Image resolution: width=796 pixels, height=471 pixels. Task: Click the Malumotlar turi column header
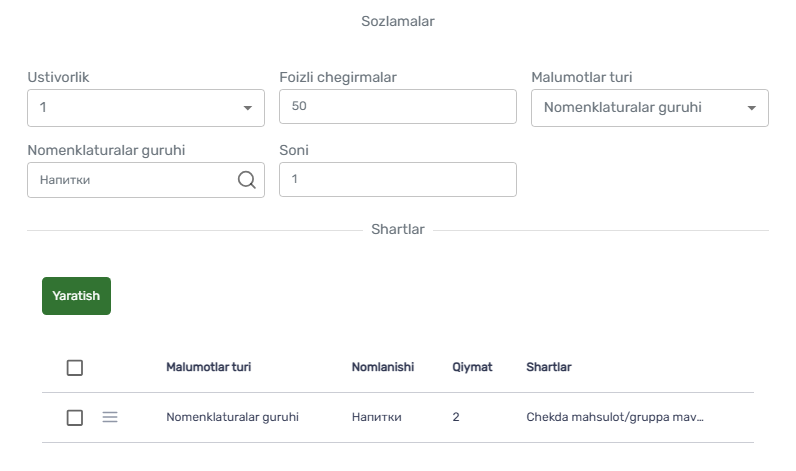click(x=209, y=367)
